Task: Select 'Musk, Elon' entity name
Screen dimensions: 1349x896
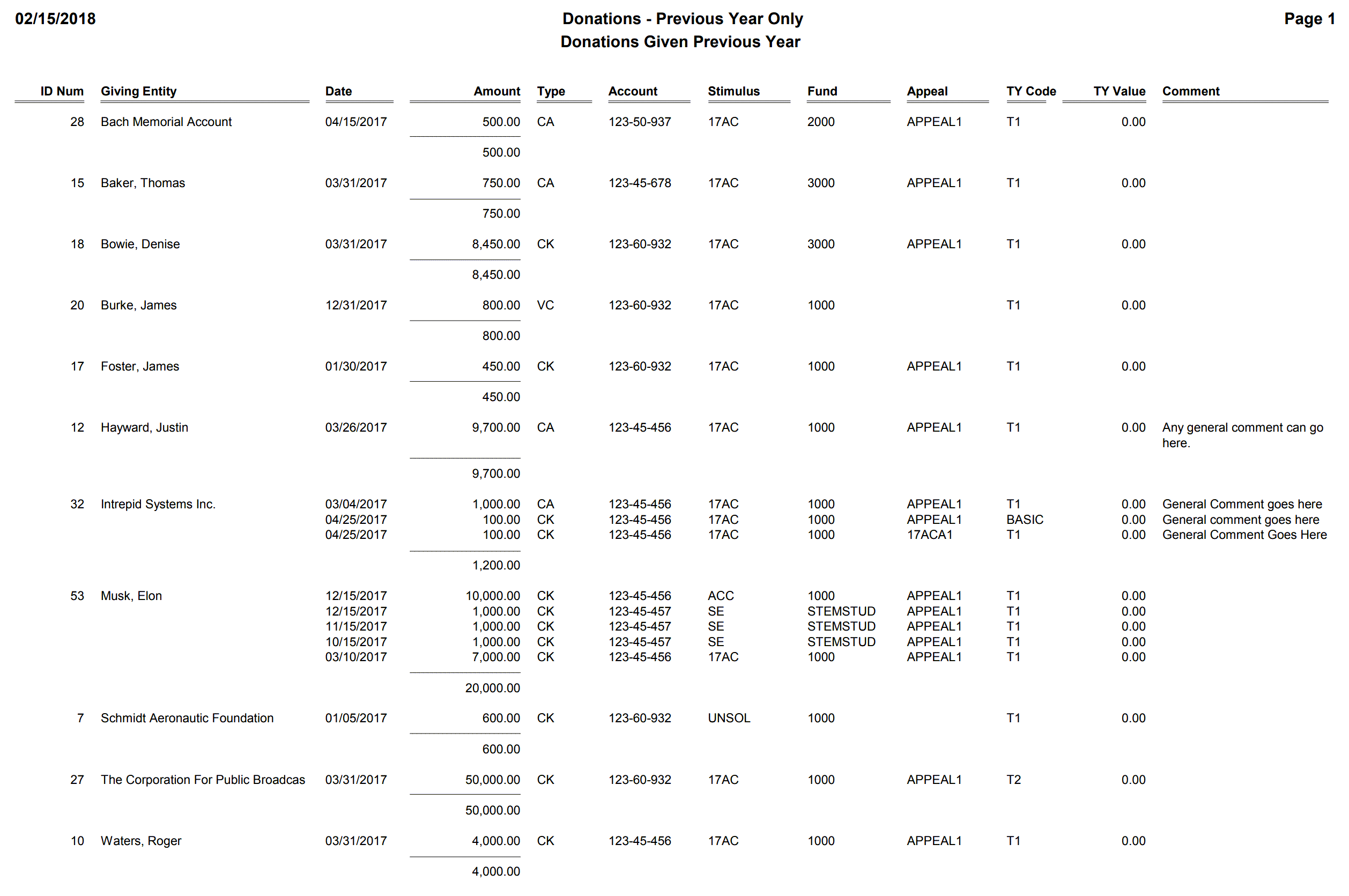Action: tap(131, 595)
